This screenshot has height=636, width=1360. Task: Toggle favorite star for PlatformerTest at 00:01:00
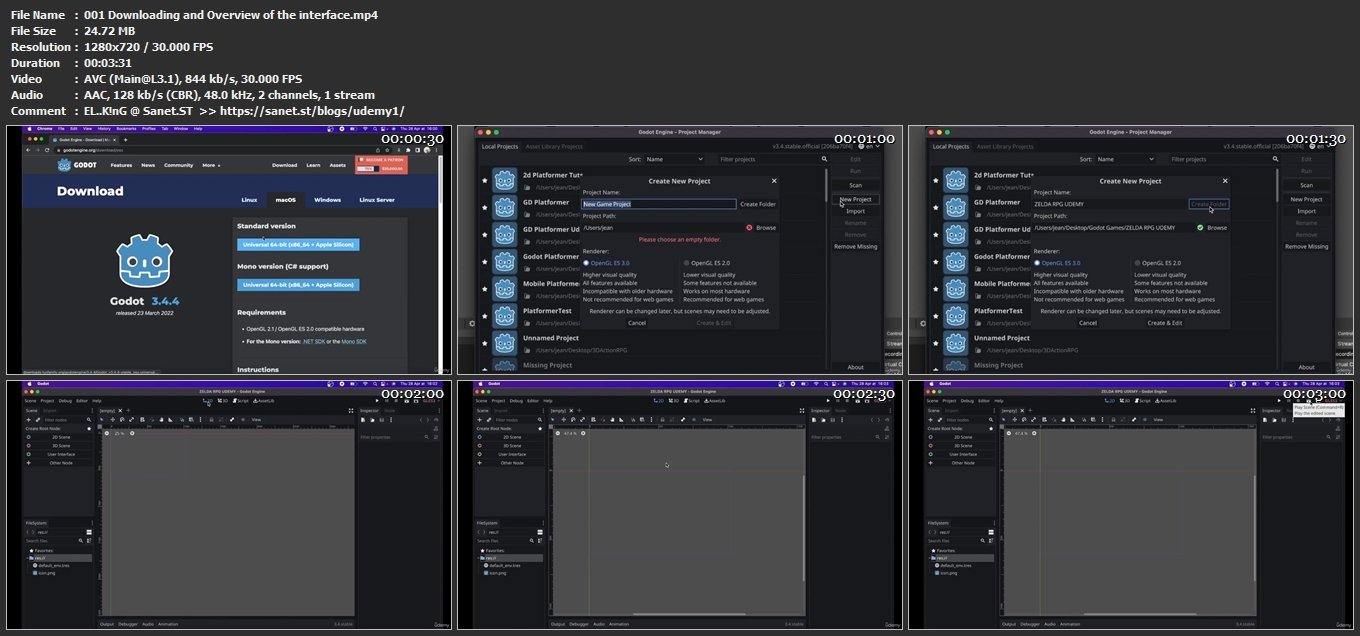pyautogui.click(x=485, y=317)
